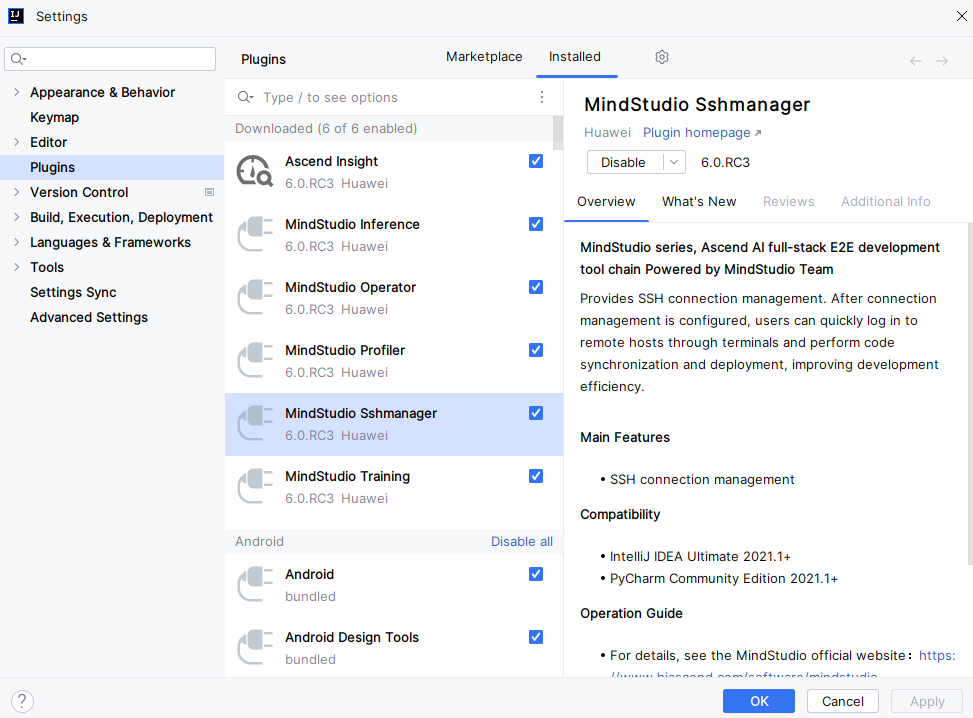Select Plugins in the settings tree

tap(112, 168)
